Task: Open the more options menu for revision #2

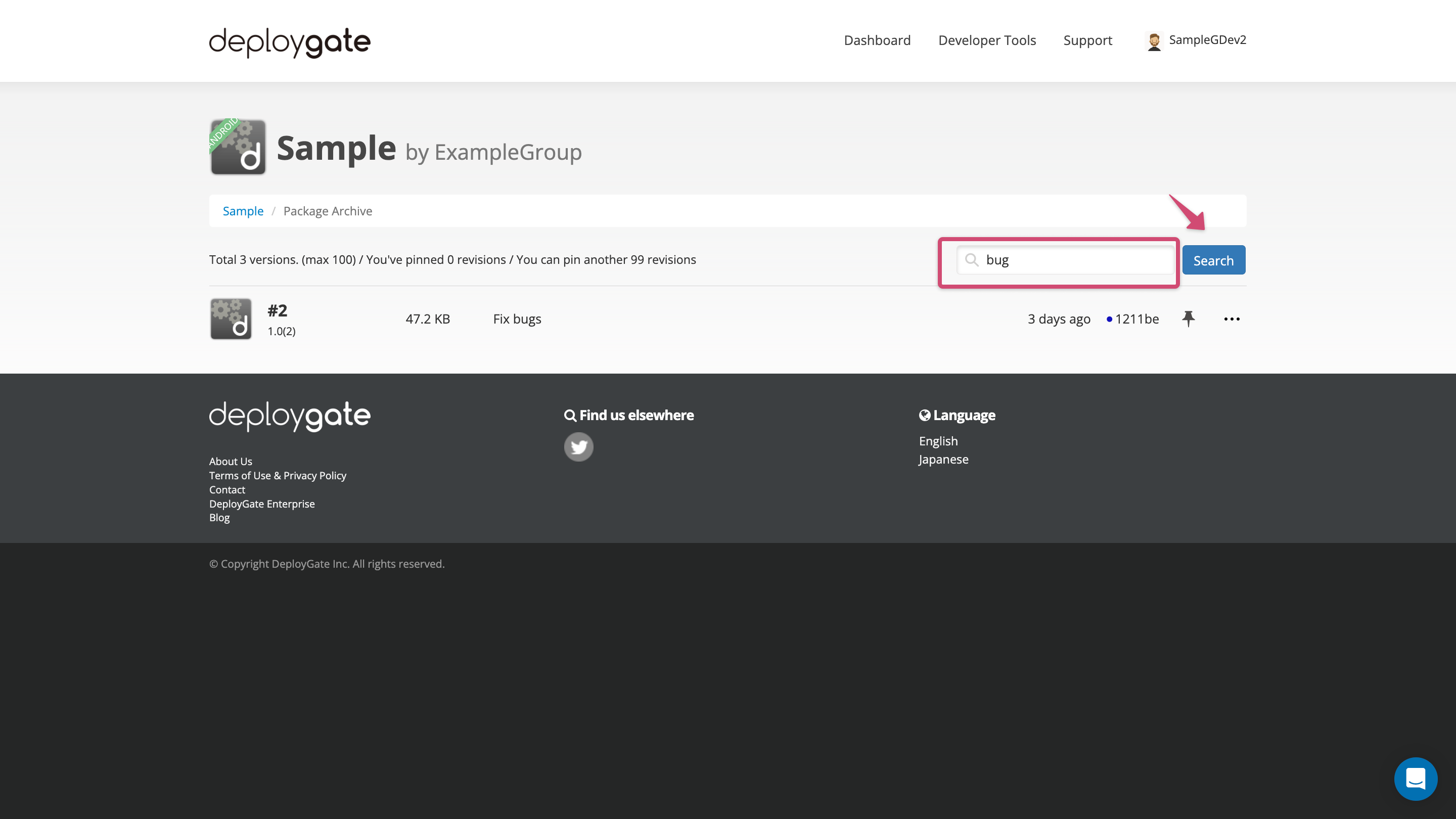Action: coord(1232,319)
